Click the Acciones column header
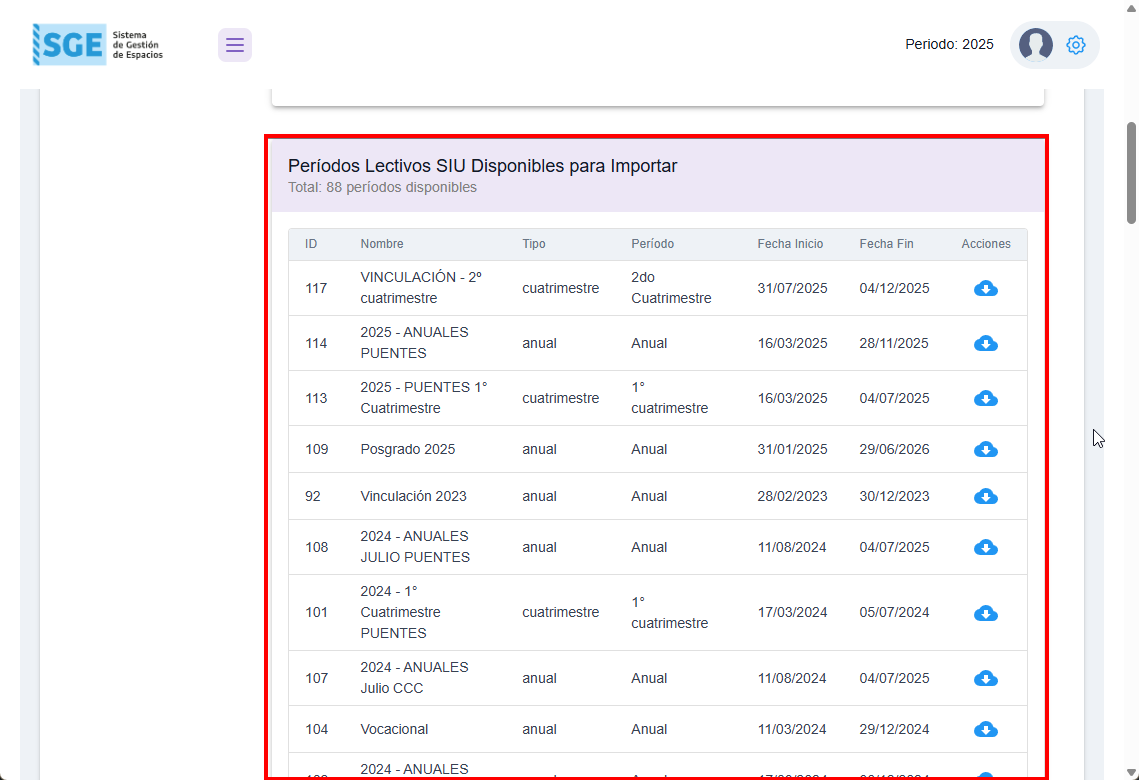Screen dimensions: 1139x780 pos(986,244)
